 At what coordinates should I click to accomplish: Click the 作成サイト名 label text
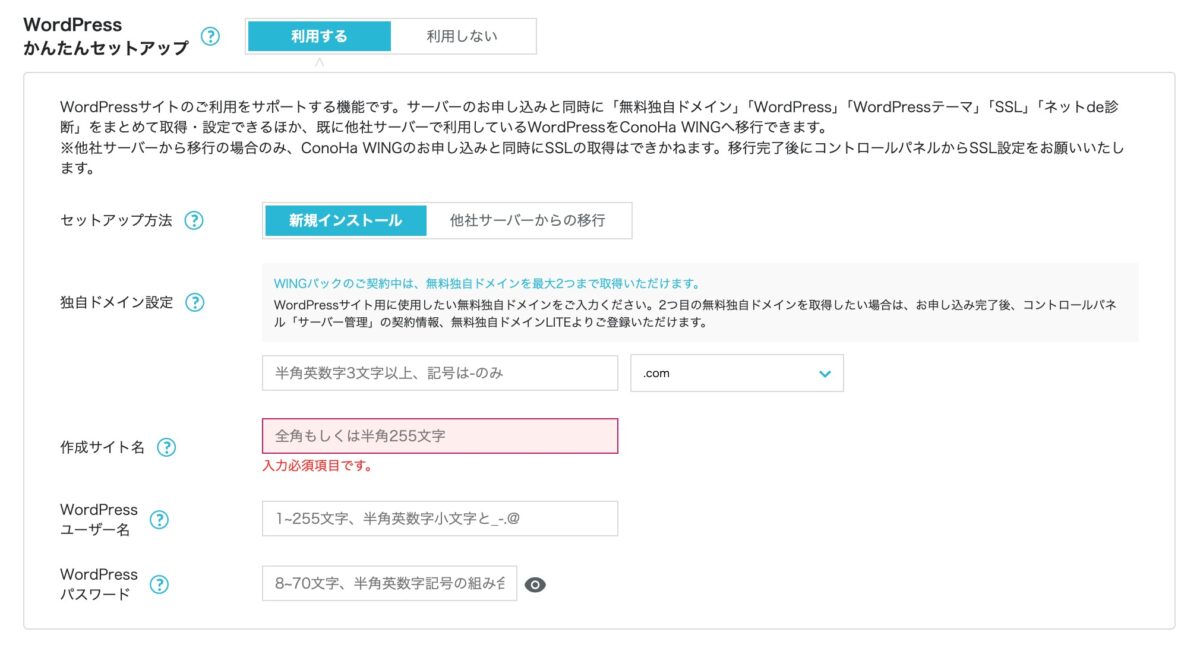click(103, 447)
